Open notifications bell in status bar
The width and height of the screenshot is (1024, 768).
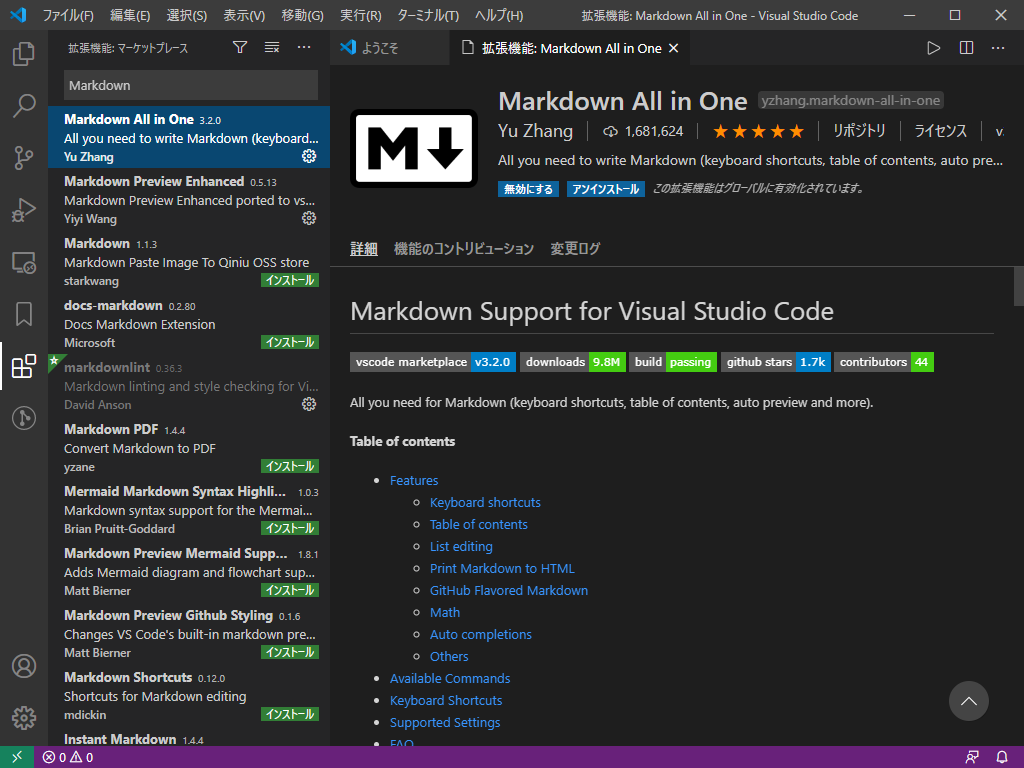pos(1001,758)
